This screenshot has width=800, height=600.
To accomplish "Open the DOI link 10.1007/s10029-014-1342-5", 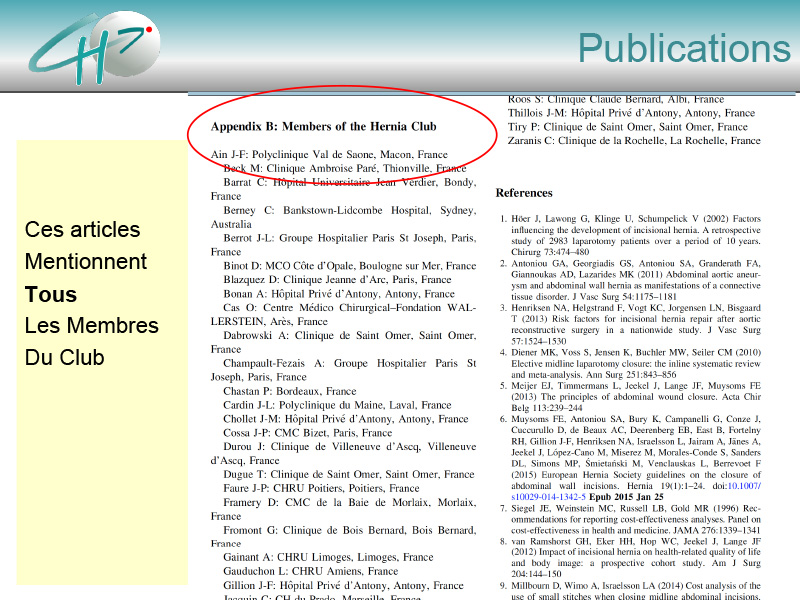I will pos(636,491).
